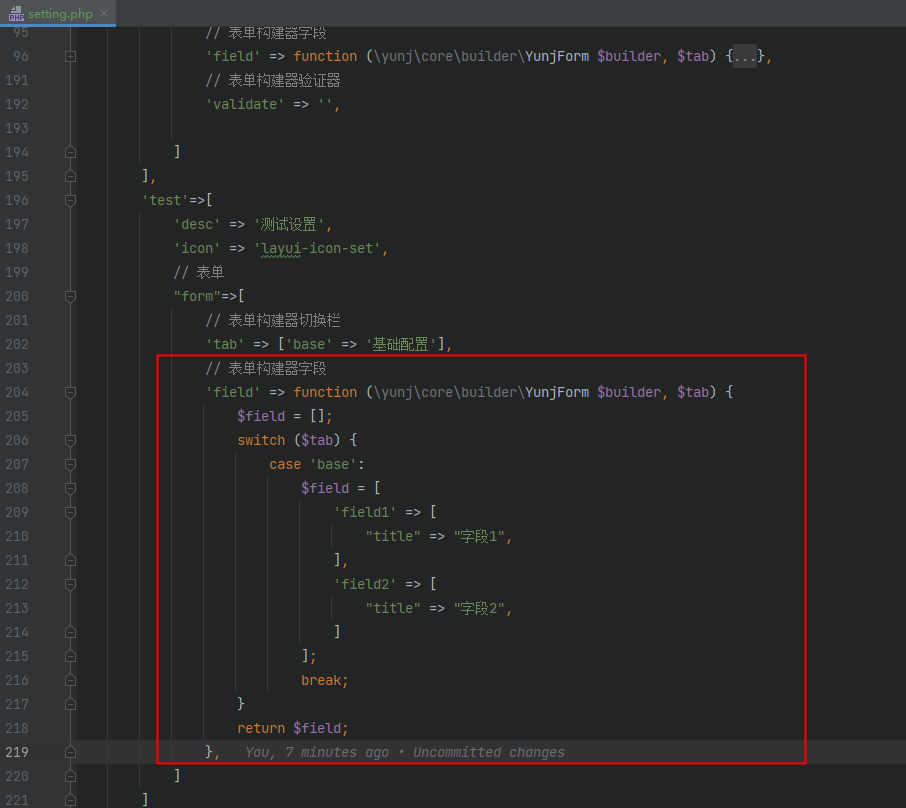Click the 'field1' key
906x808 pixels.
tap(365, 512)
